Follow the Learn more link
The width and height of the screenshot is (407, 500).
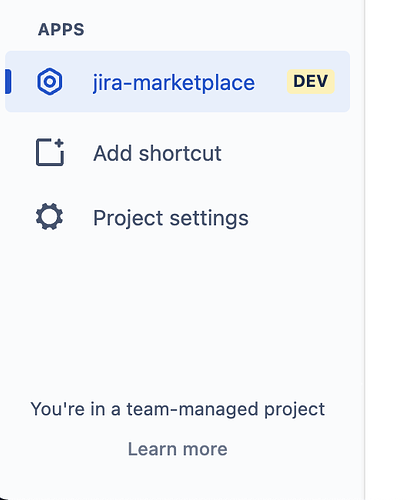(x=178, y=449)
